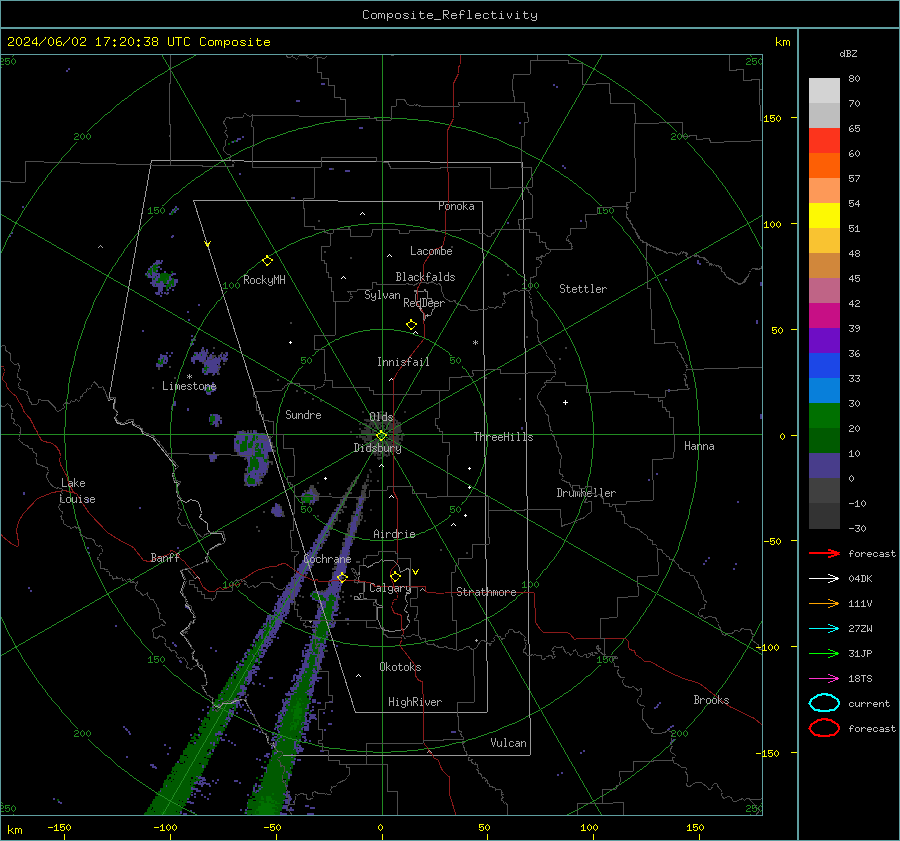Click the Sylvan town label
The image size is (900, 841).
click(x=382, y=295)
